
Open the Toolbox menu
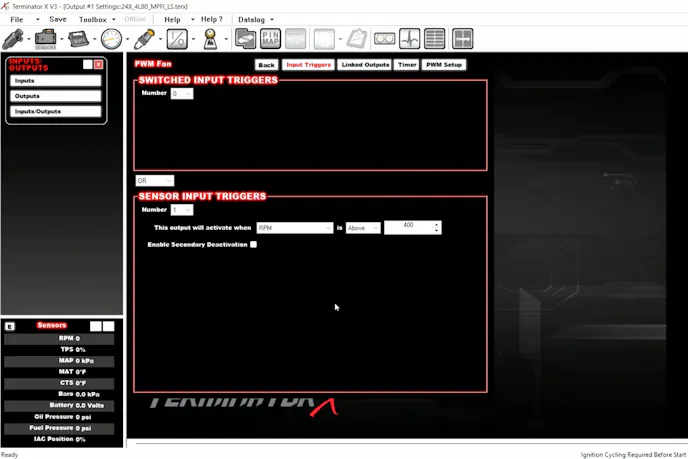[x=93, y=19]
